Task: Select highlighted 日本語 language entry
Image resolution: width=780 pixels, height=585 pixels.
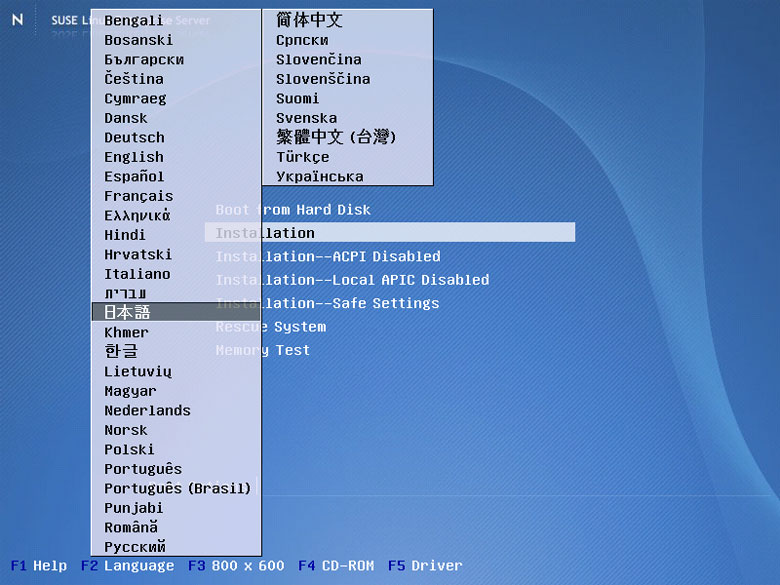Action: pos(176,312)
